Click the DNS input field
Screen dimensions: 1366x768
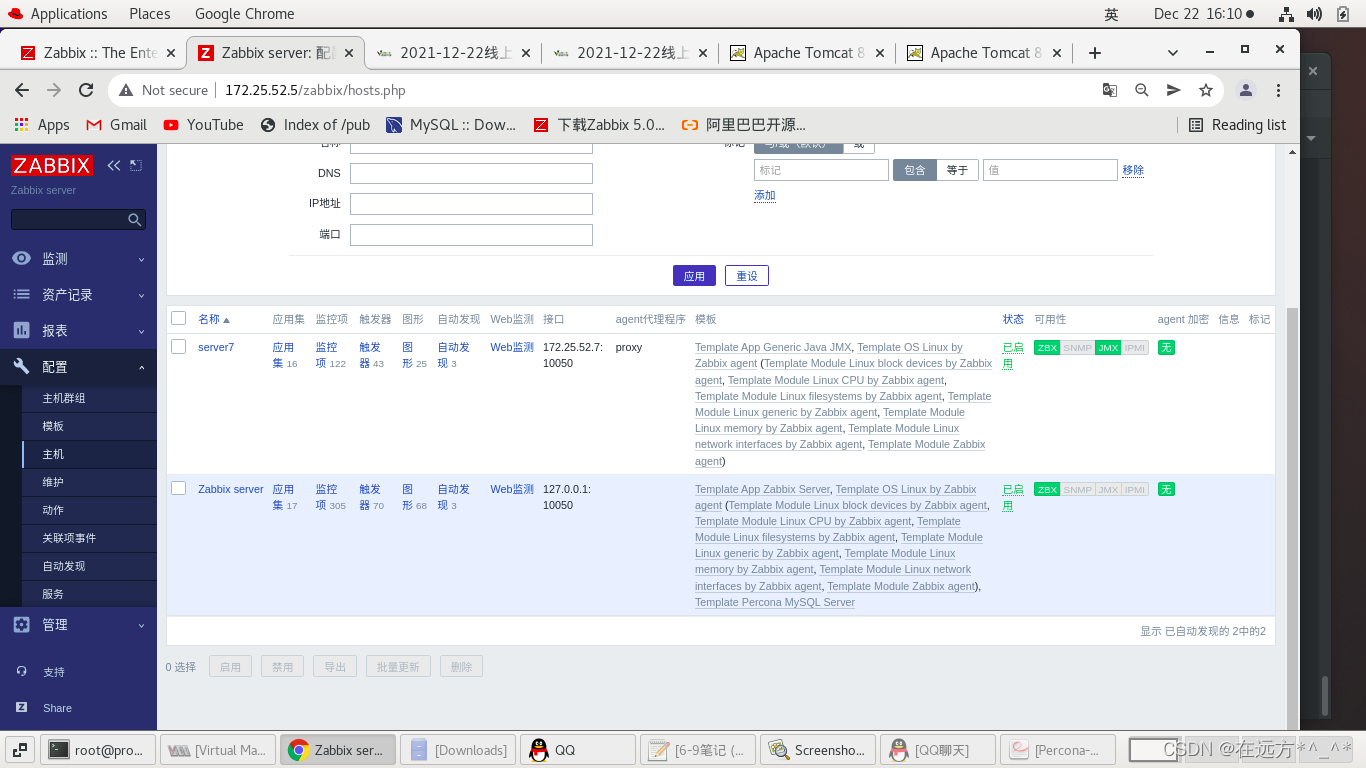471,173
